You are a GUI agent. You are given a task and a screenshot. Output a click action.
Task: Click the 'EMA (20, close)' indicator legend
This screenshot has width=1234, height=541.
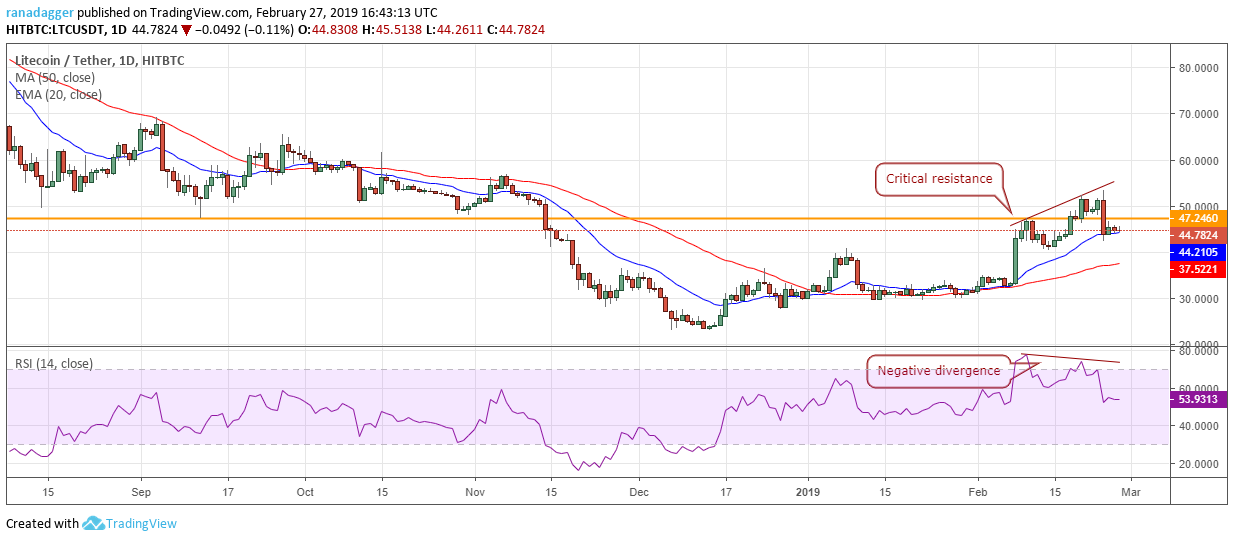pos(58,95)
